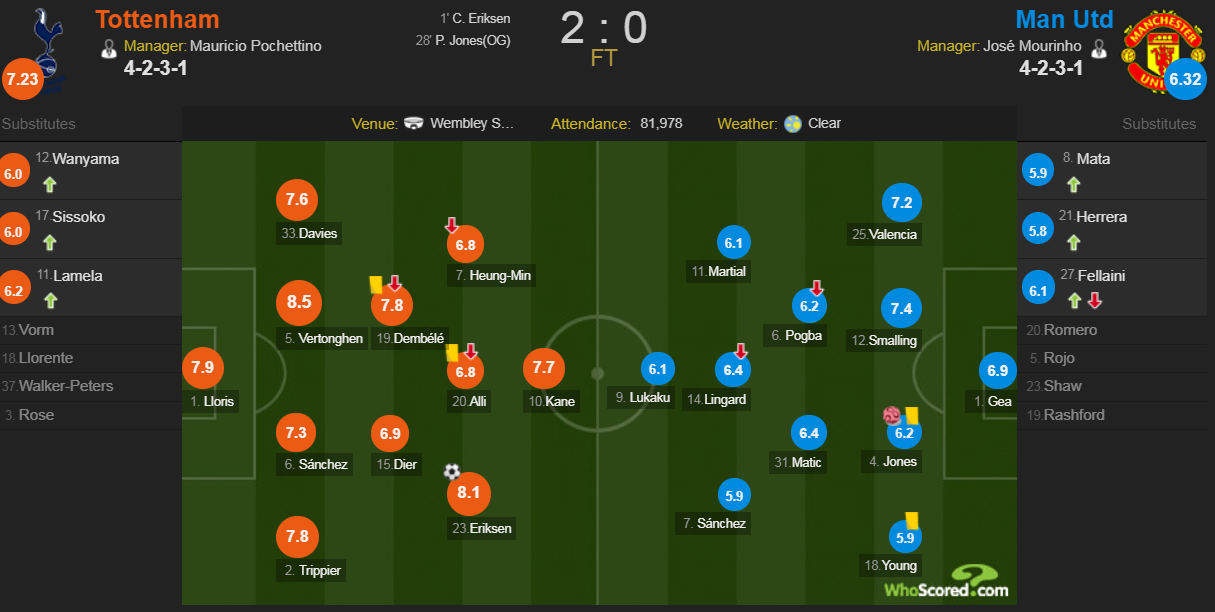Click the weather icon beside Clear
Screen dimensions: 1215x612
tap(793, 124)
